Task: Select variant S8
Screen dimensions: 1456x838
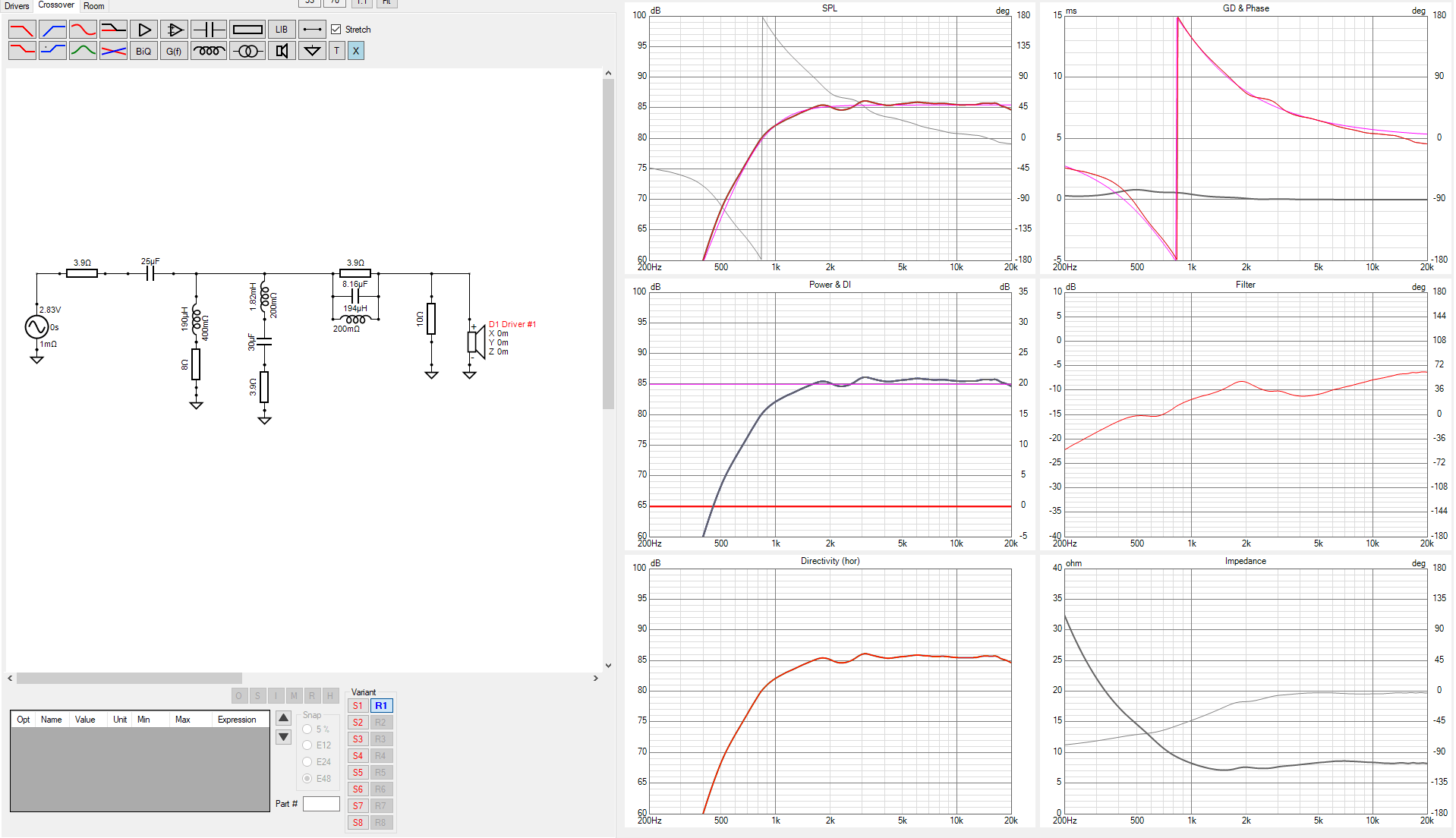Action: [358, 823]
